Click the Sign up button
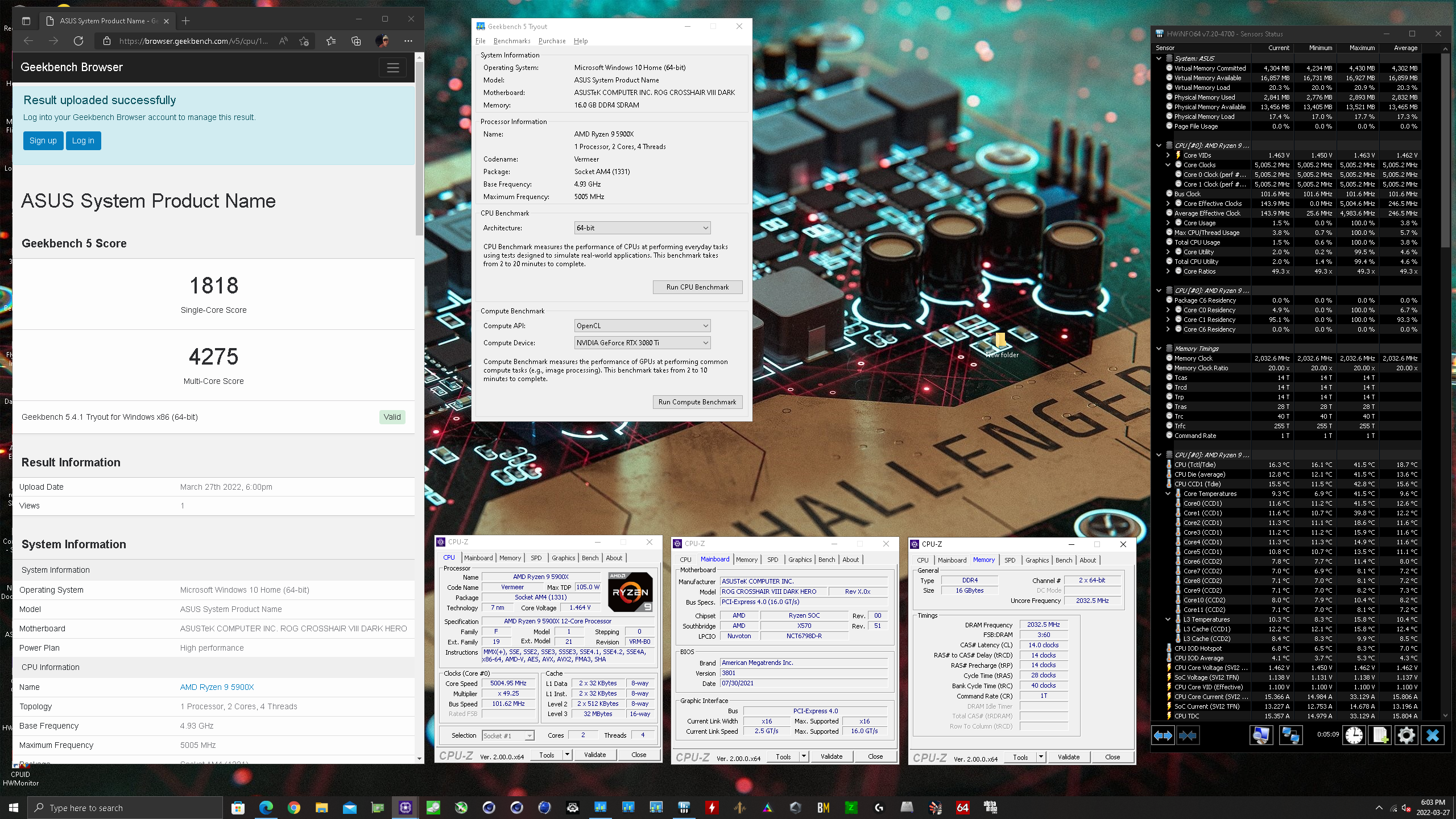Viewport: 1456px width, 819px height. click(43, 140)
